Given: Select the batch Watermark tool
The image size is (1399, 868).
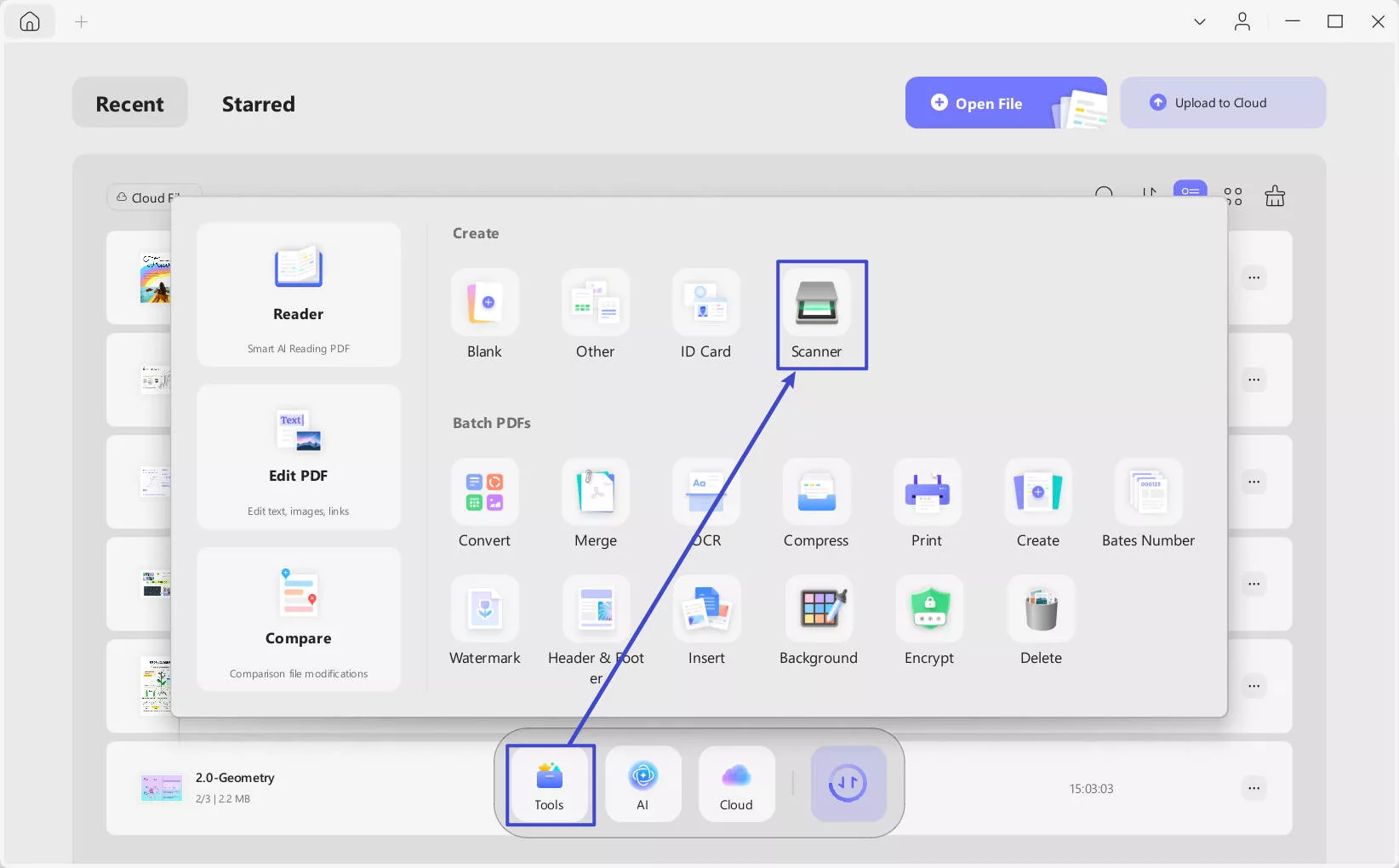Looking at the screenshot, I should (x=485, y=620).
